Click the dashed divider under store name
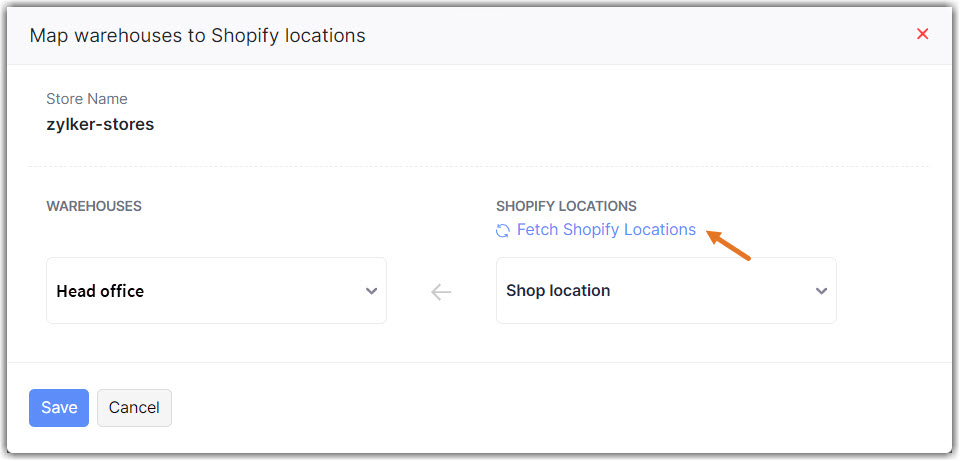960x461 pixels. click(x=478, y=166)
